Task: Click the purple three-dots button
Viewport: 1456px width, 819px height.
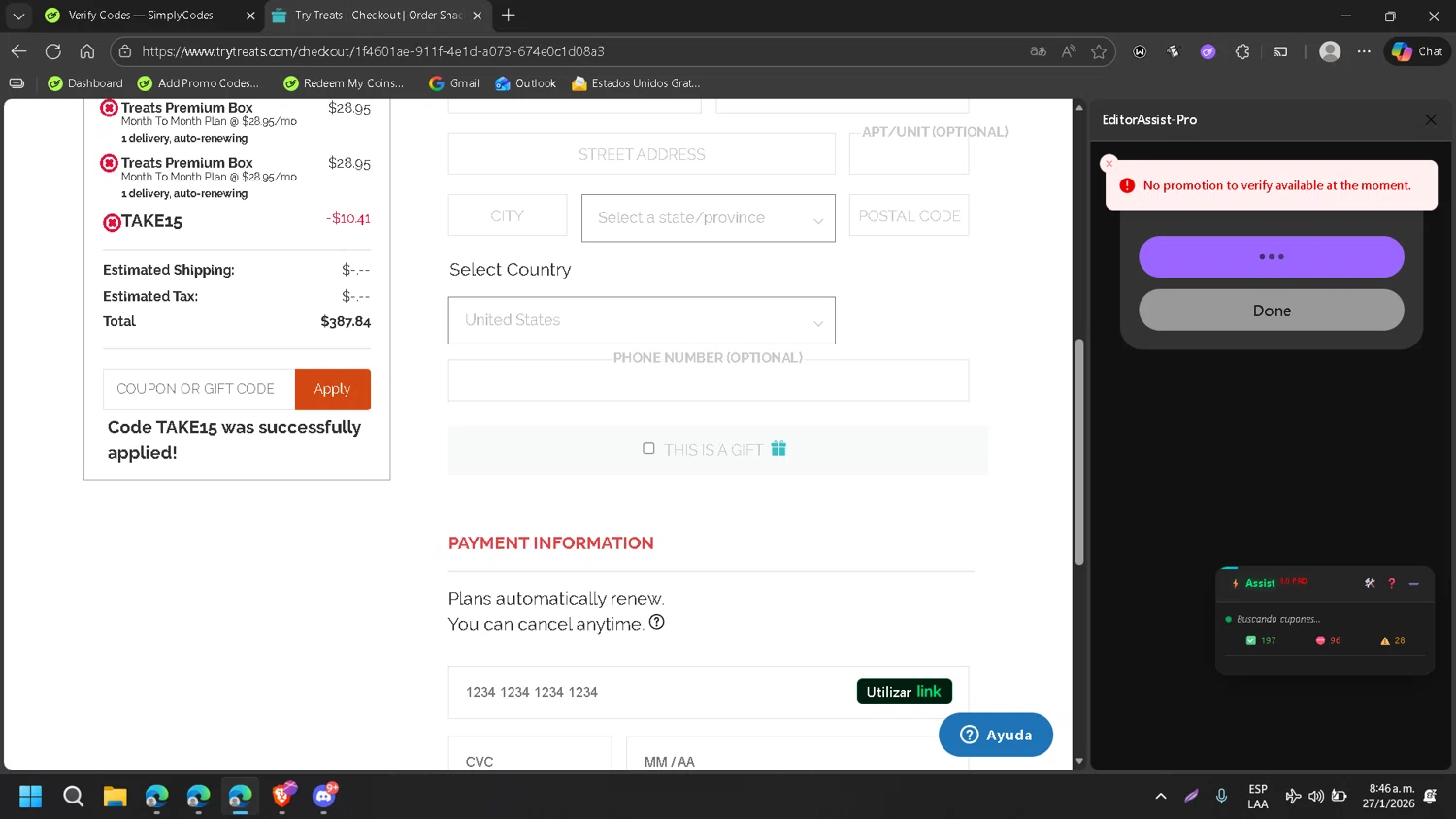Action: tap(1272, 257)
